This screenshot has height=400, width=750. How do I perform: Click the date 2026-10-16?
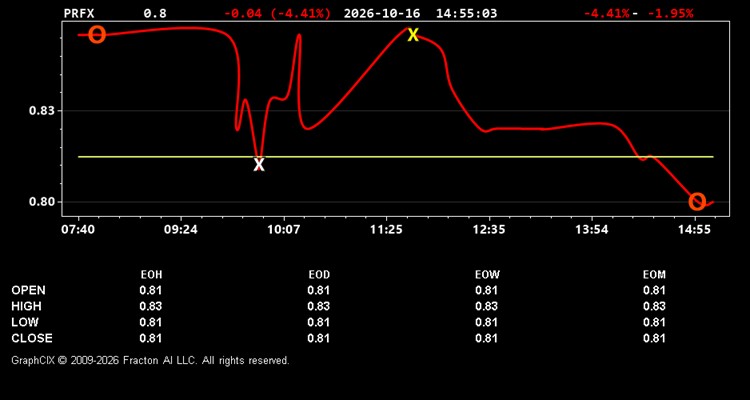point(382,13)
